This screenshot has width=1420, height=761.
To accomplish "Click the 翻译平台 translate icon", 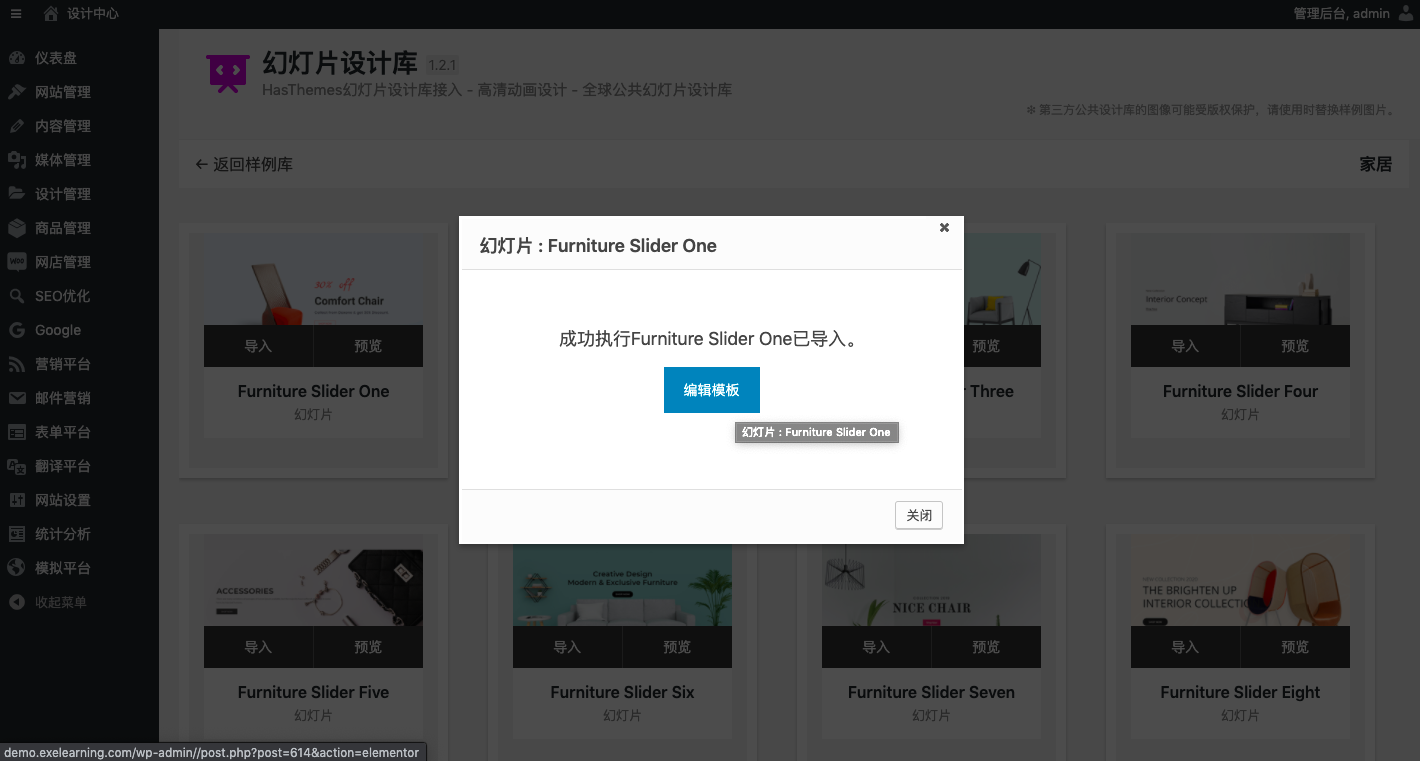I will [x=17, y=466].
